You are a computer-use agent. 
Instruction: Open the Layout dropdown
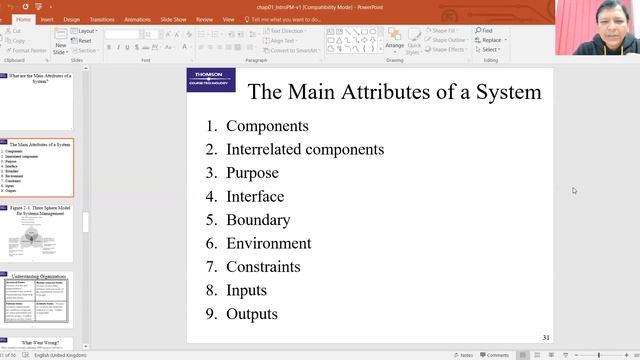[84, 31]
